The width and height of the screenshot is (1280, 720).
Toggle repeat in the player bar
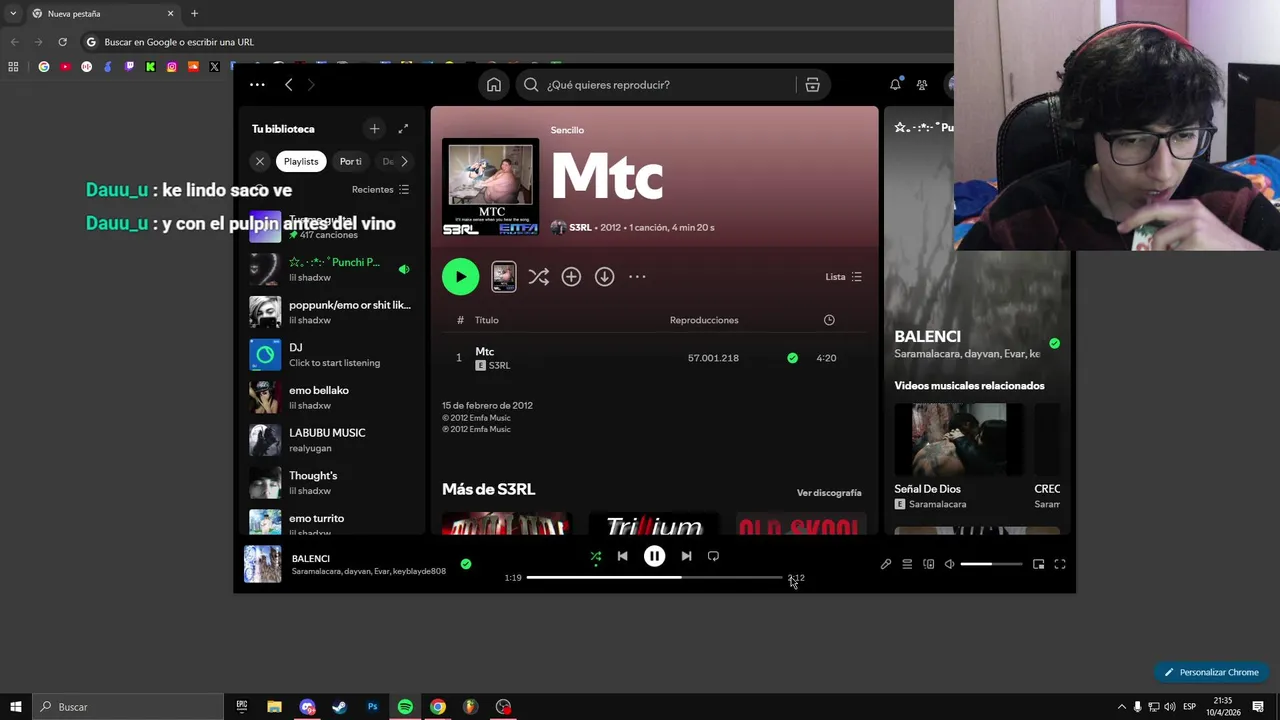(x=713, y=556)
